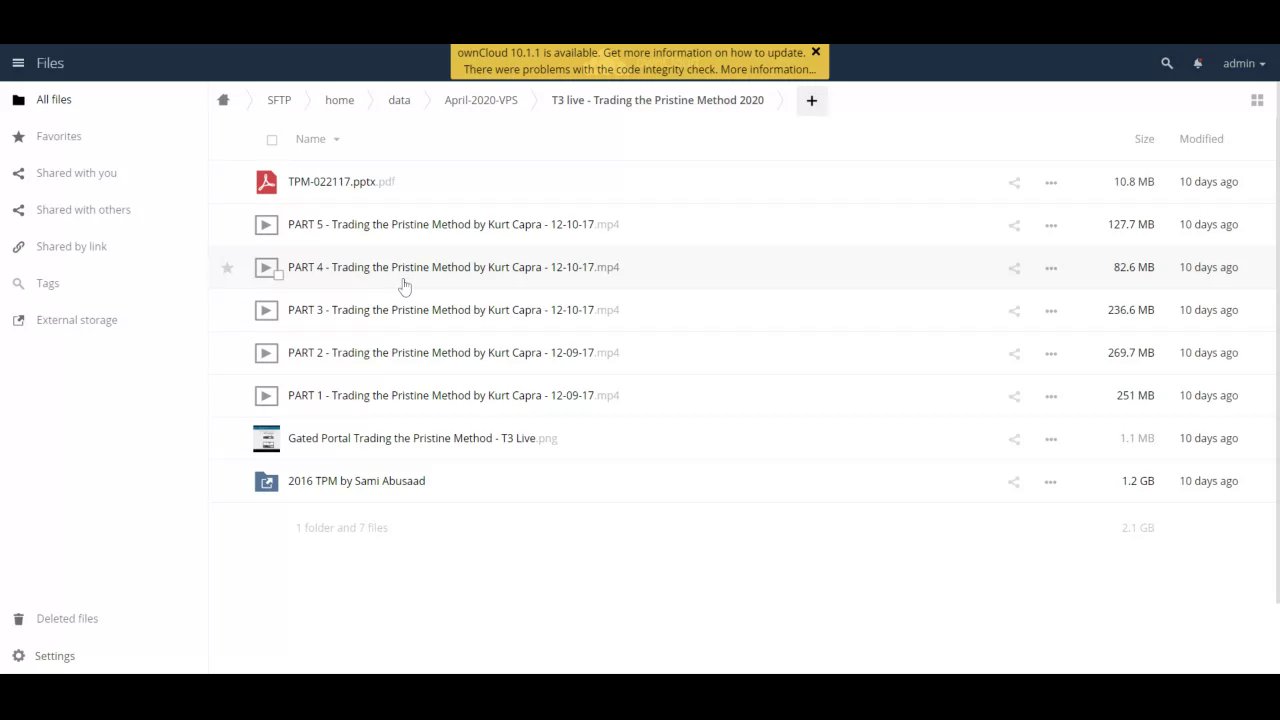Navigate to April-2020-VPS breadcrumb

[x=481, y=100]
